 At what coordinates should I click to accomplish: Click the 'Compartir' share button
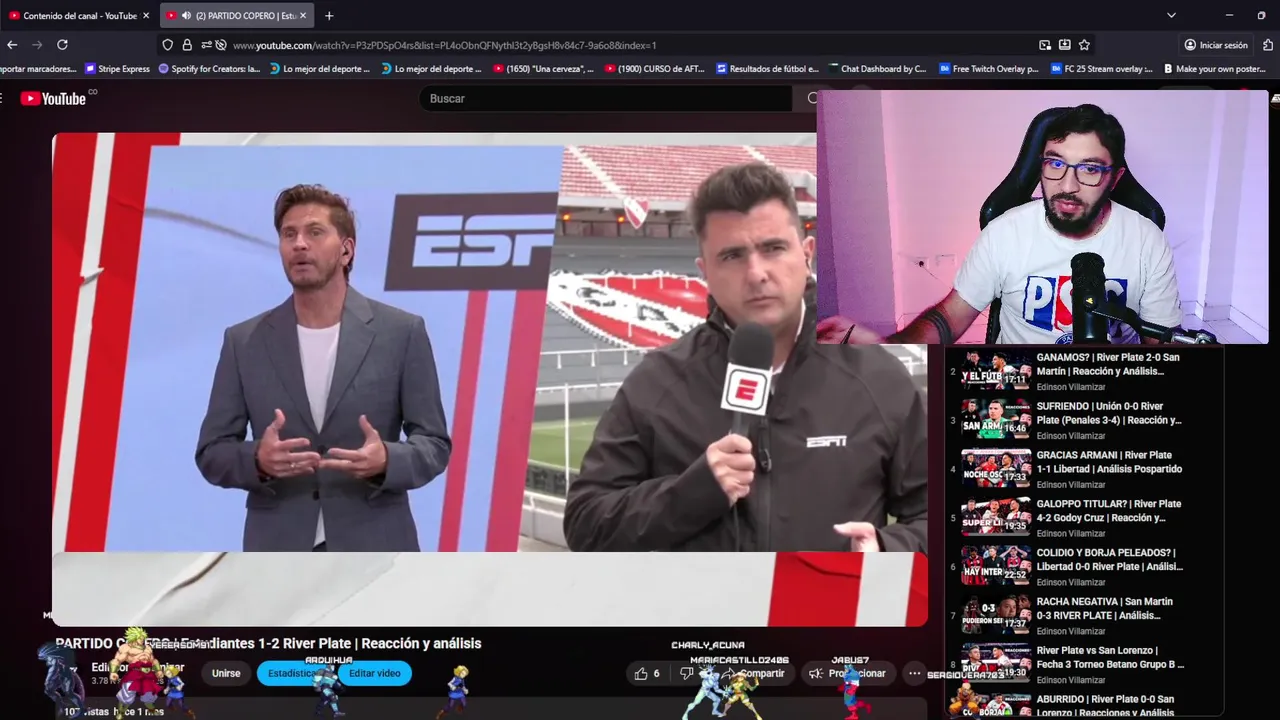(755, 673)
